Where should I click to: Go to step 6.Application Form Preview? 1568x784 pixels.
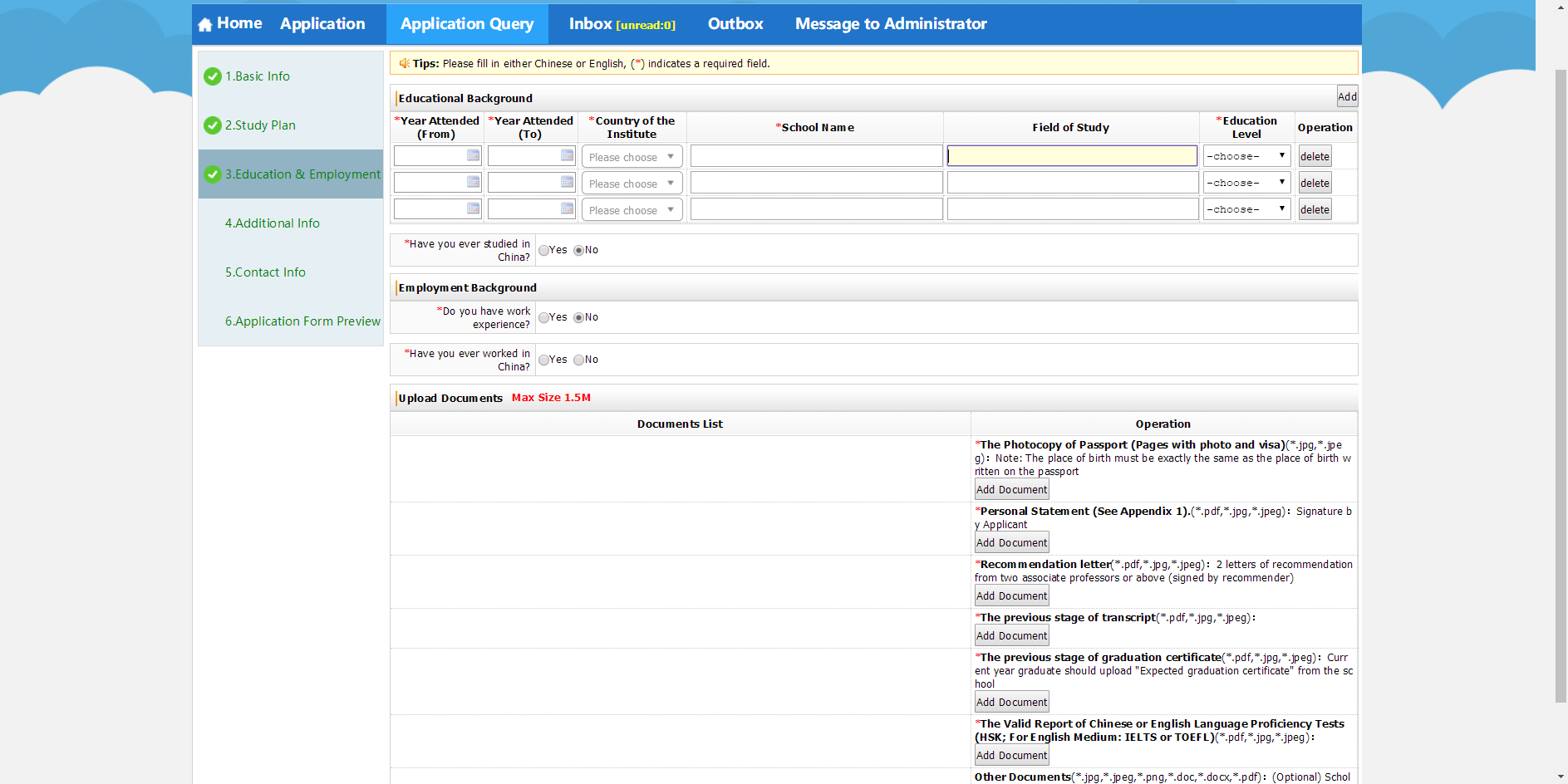pos(302,321)
